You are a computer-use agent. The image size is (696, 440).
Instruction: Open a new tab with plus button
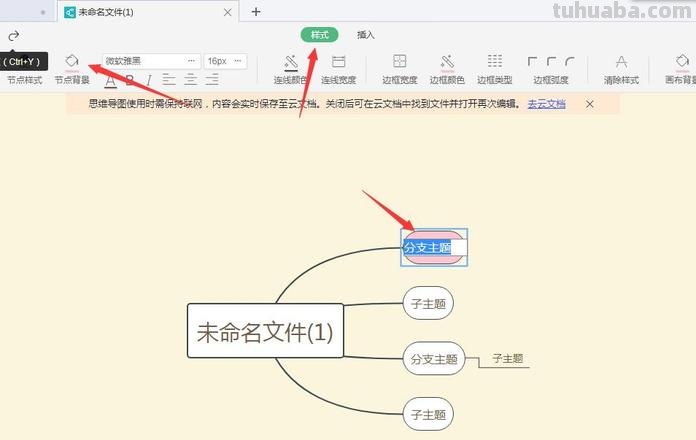[256, 12]
